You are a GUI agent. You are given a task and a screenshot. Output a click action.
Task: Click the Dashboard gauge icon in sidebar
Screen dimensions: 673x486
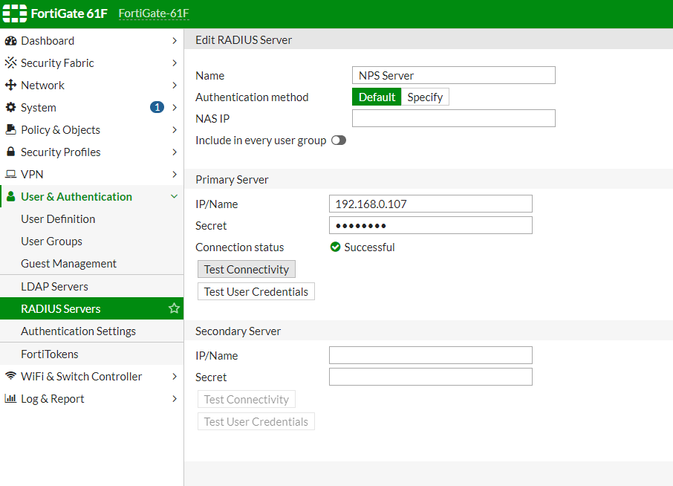(11, 41)
